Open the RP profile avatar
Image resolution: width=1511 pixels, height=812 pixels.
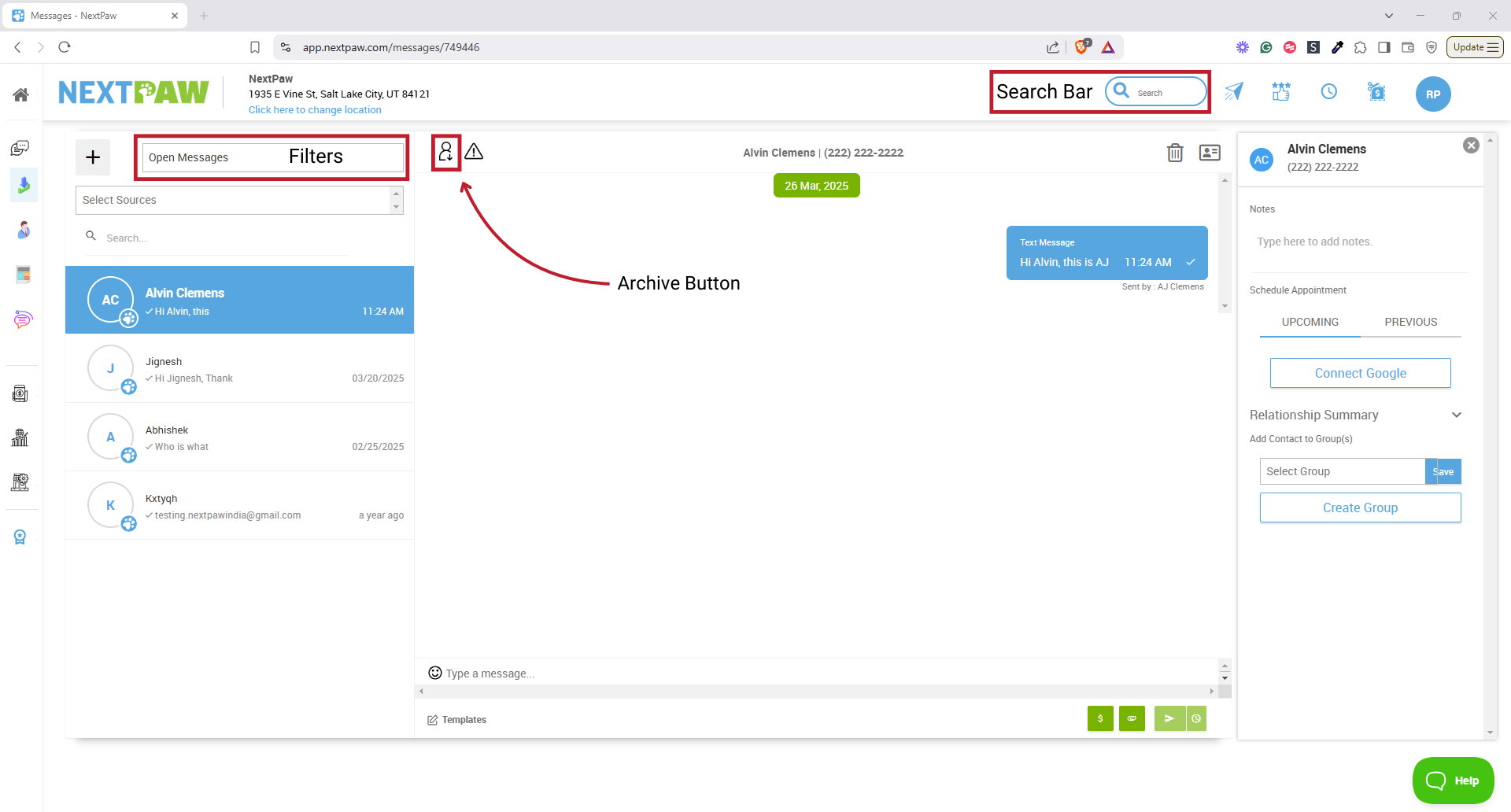1433,94
